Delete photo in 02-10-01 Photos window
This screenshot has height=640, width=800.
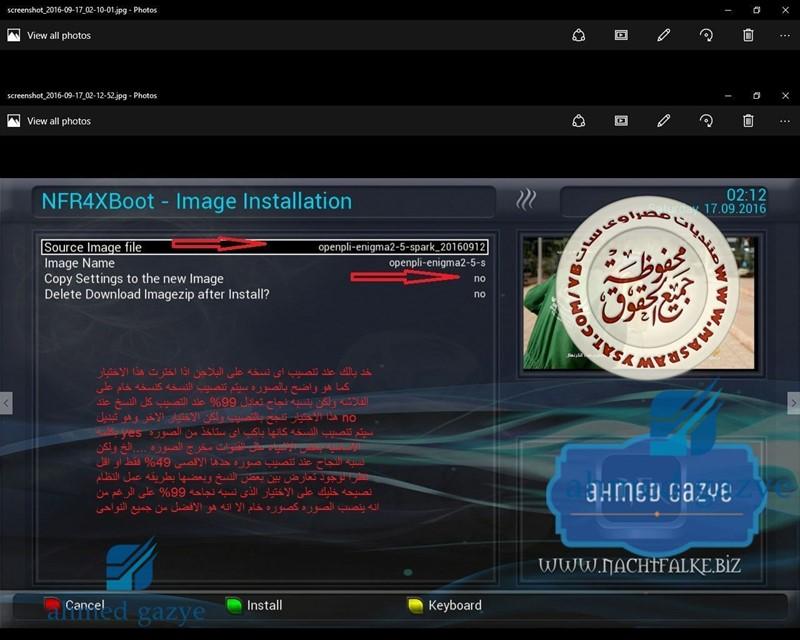click(x=748, y=35)
